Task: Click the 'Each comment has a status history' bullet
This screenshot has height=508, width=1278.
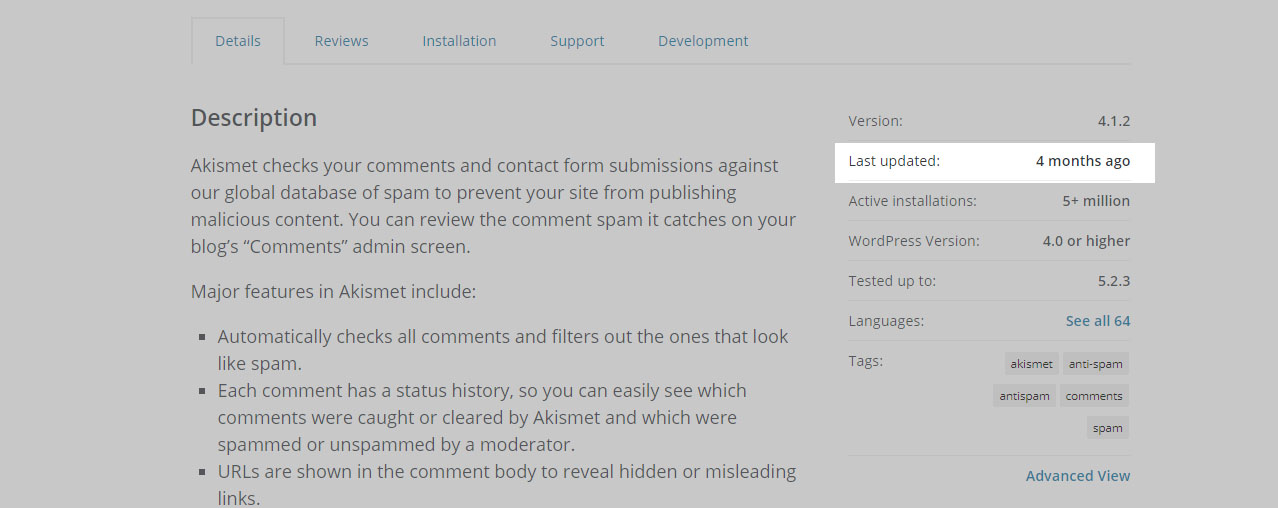Action: click(482, 417)
